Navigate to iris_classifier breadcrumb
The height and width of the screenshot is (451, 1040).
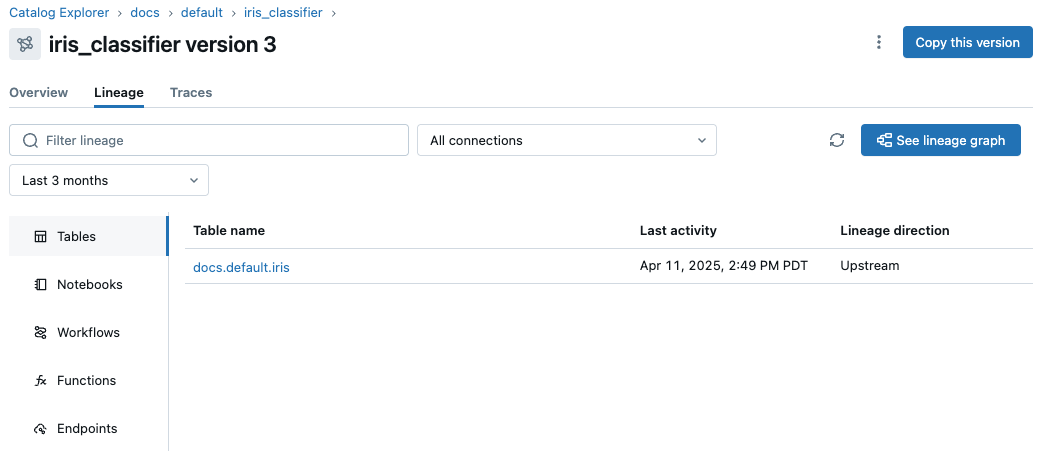(285, 13)
